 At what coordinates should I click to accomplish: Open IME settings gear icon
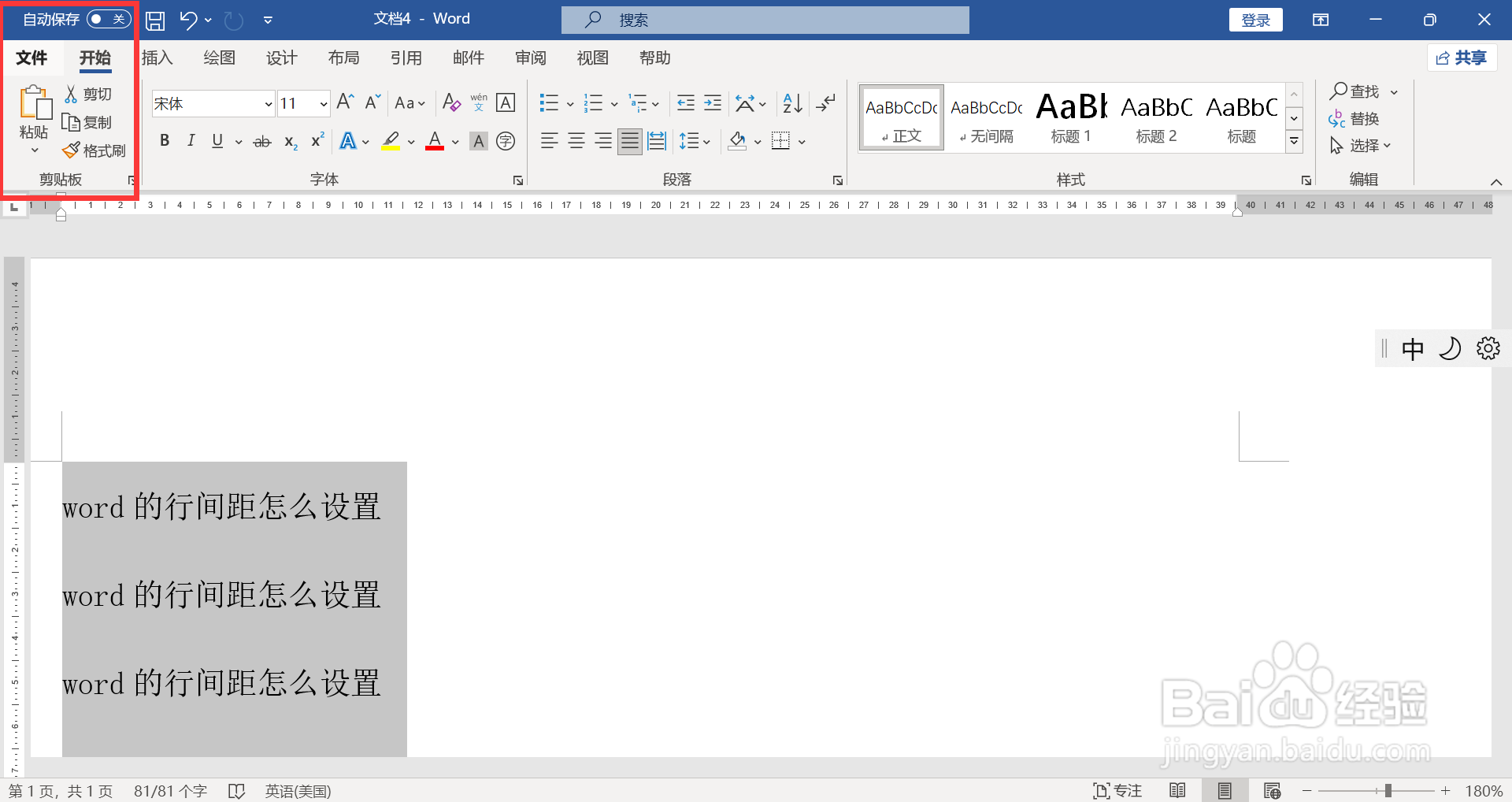coord(1488,348)
